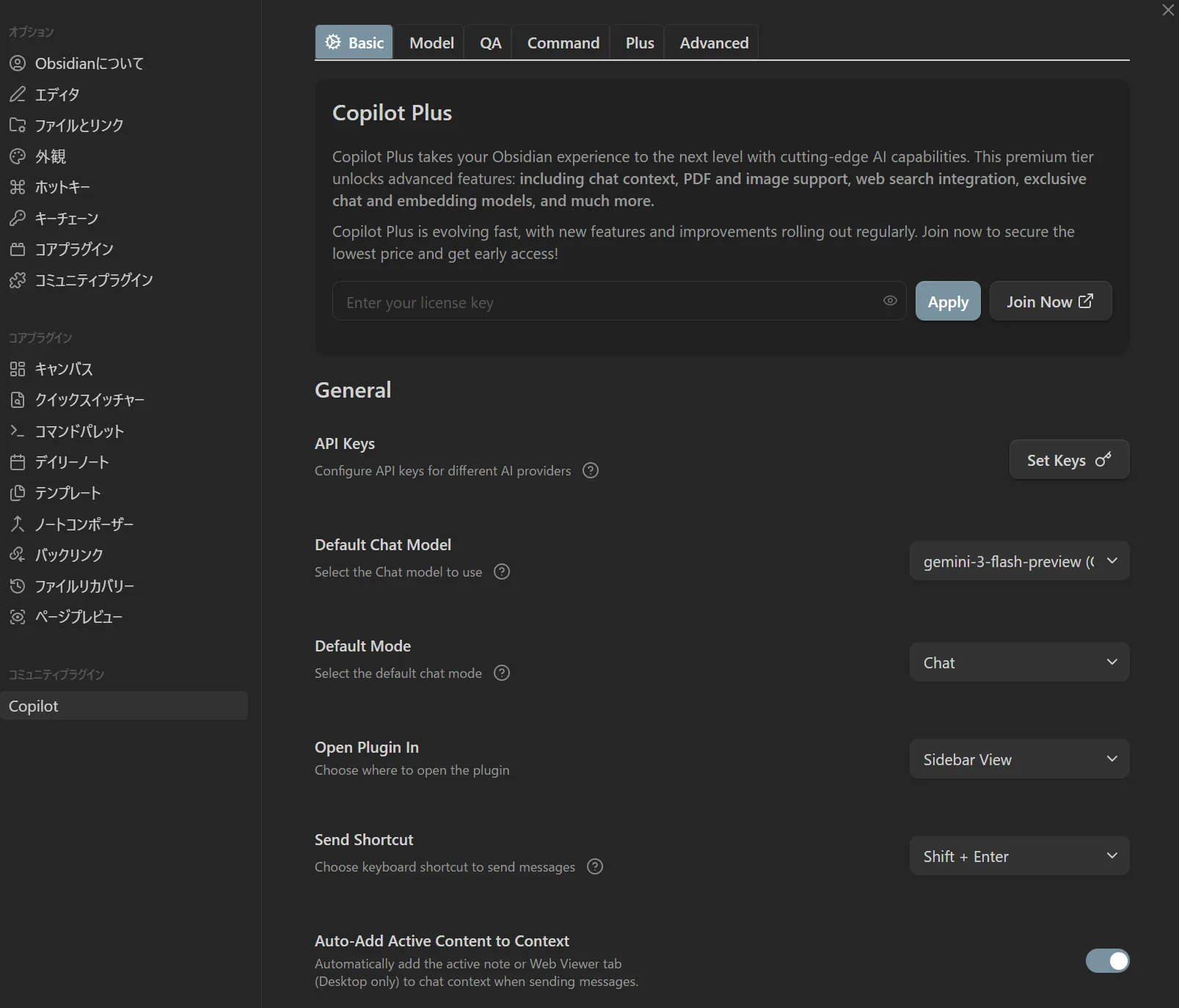
Task: Click help icon beside Send Shortcut description
Action: (595, 866)
